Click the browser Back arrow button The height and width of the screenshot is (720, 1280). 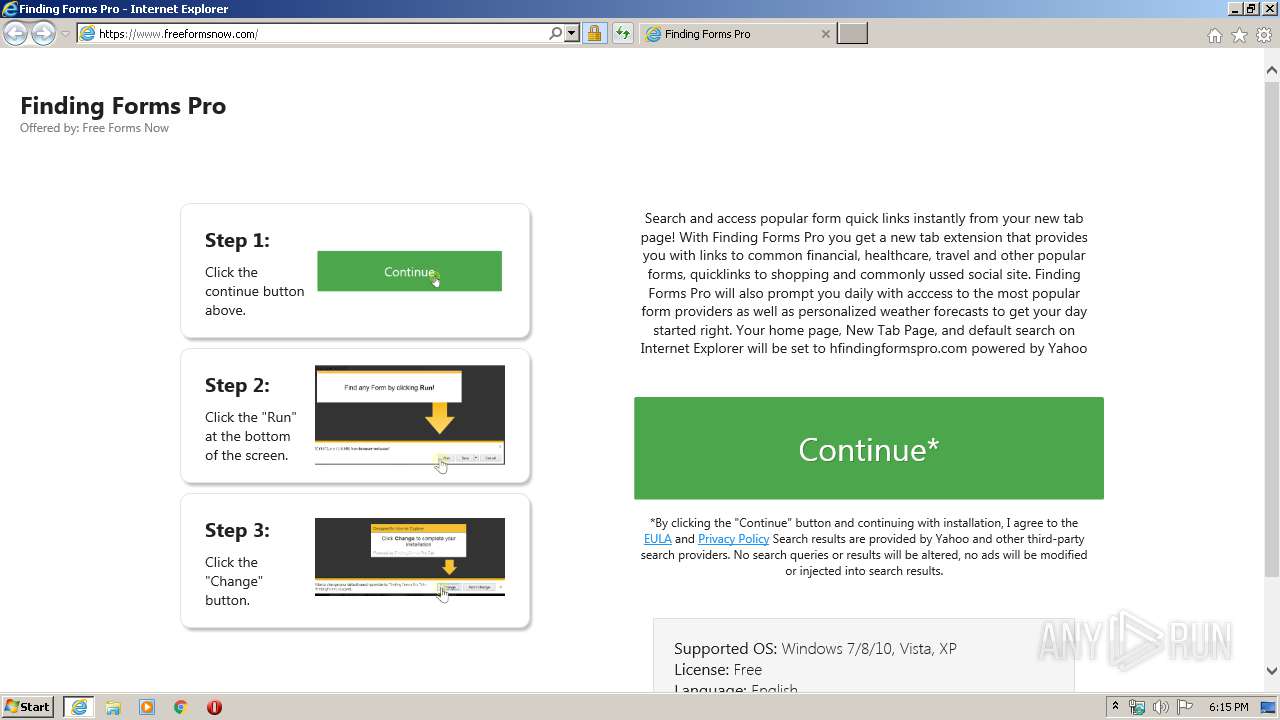pos(15,33)
